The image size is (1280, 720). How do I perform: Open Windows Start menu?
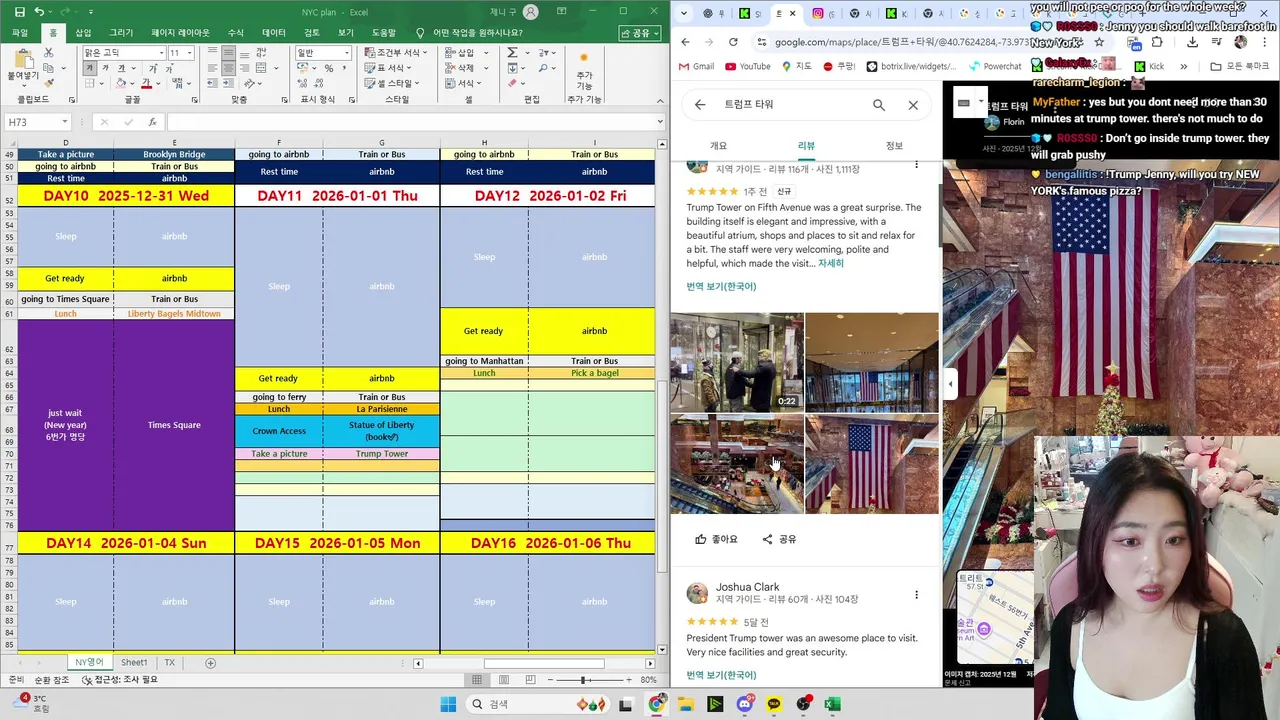point(447,704)
